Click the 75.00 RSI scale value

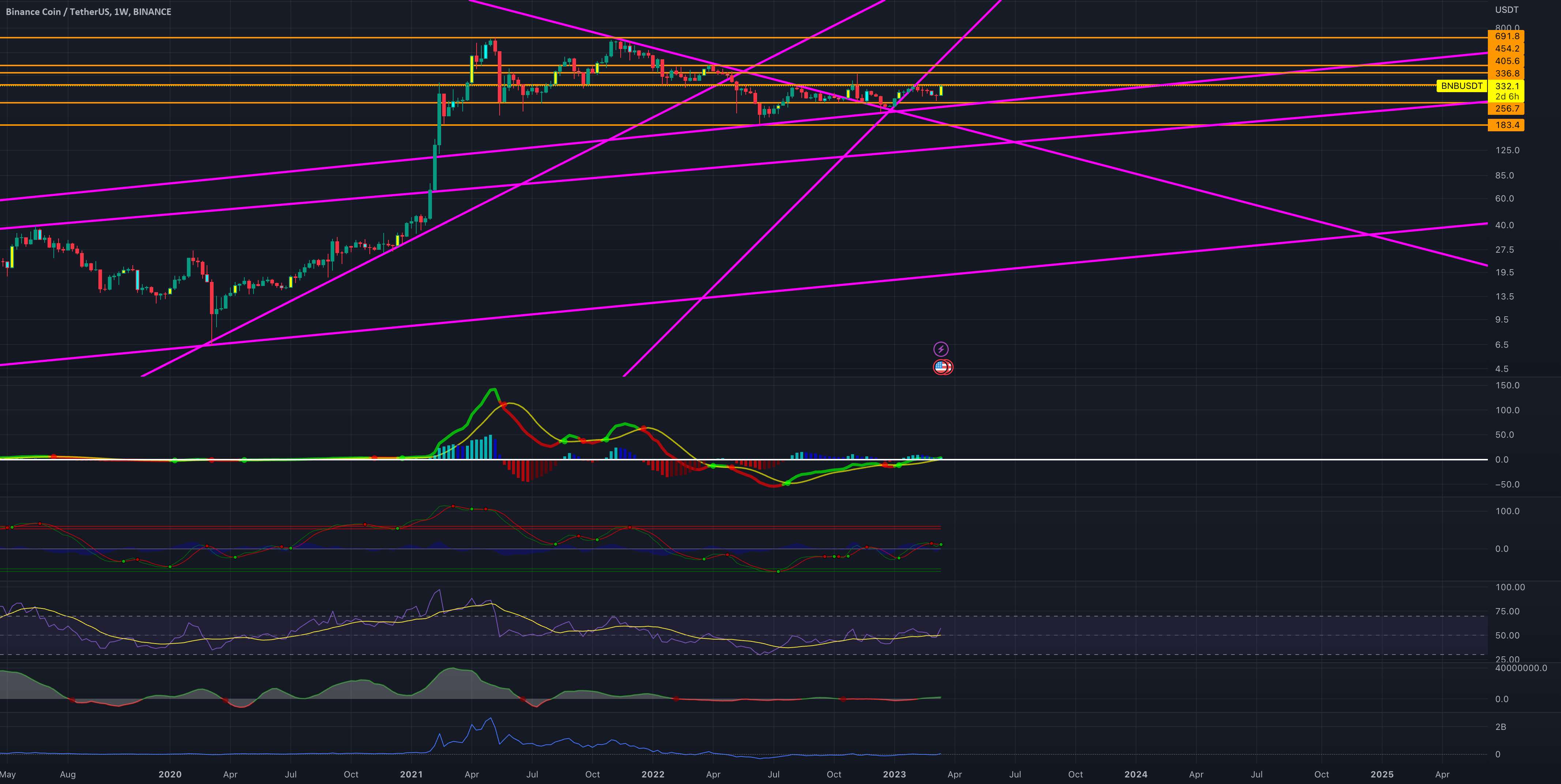1507,611
